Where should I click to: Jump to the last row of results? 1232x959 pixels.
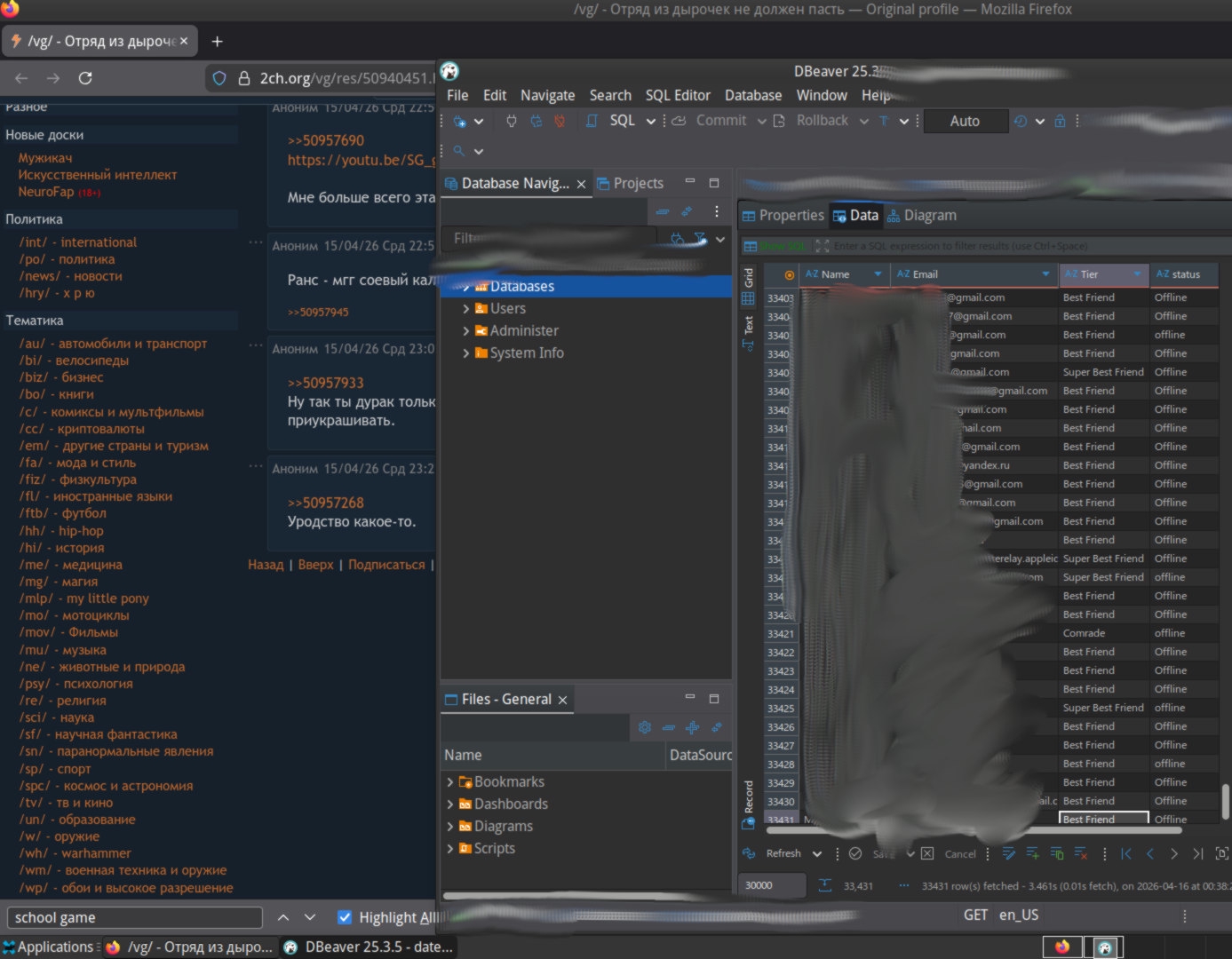pyautogui.click(x=1198, y=853)
